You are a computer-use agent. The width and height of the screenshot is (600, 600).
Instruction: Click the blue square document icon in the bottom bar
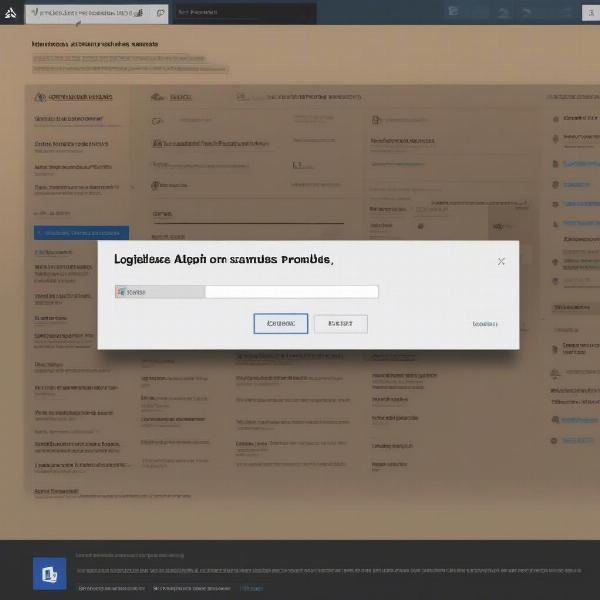[49, 574]
